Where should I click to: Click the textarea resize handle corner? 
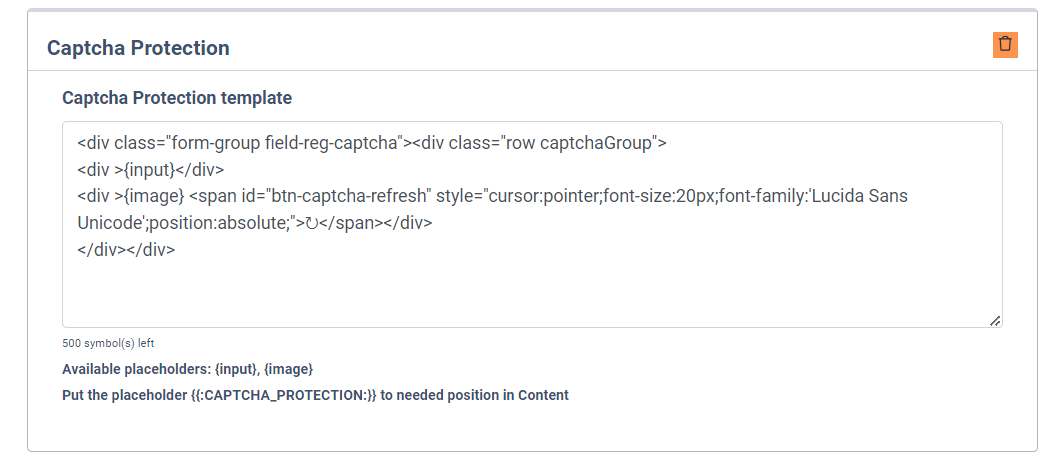(x=994, y=320)
